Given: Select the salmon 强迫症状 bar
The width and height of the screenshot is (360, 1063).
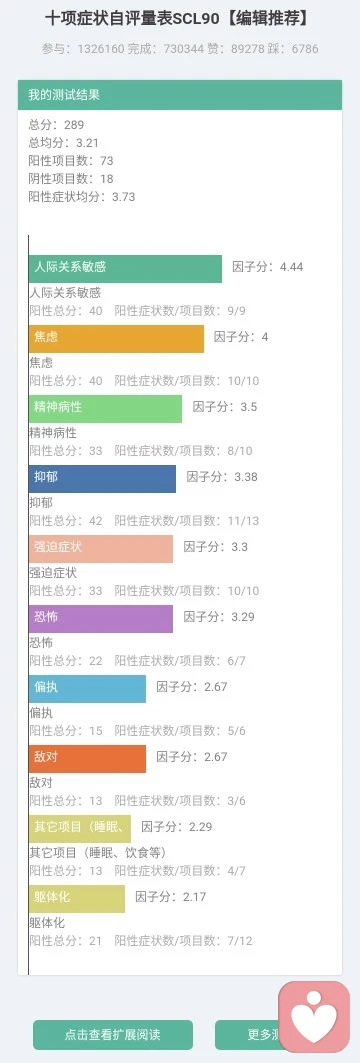Looking at the screenshot, I should tap(100, 548).
